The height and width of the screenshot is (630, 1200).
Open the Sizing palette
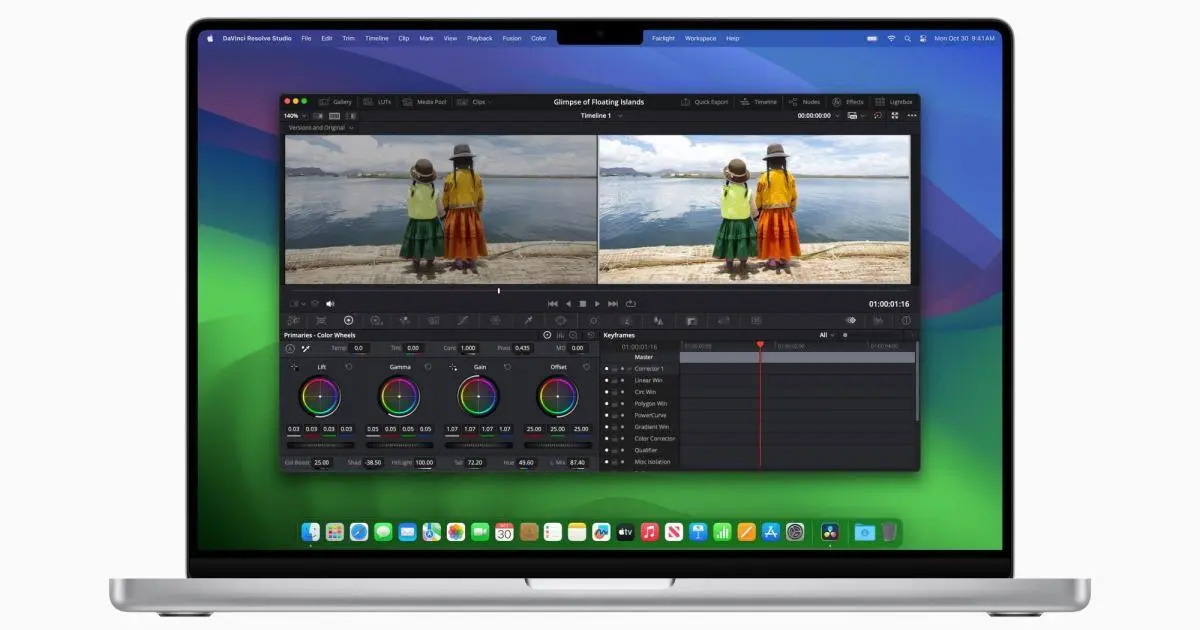pyautogui.click(x=722, y=321)
